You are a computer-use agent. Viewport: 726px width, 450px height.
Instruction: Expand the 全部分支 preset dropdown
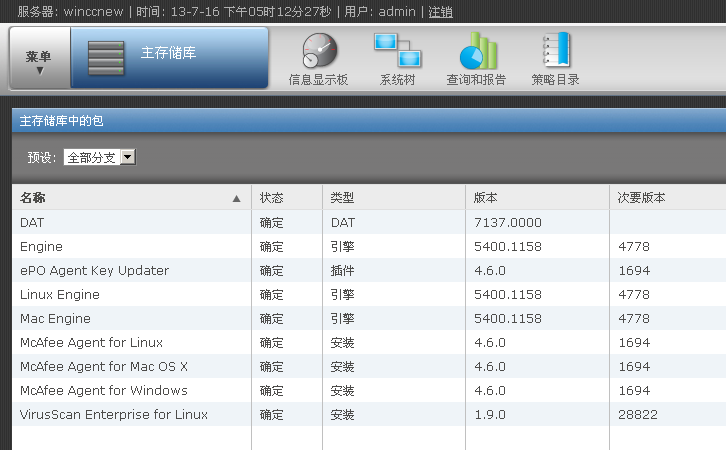(x=100, y=157)
